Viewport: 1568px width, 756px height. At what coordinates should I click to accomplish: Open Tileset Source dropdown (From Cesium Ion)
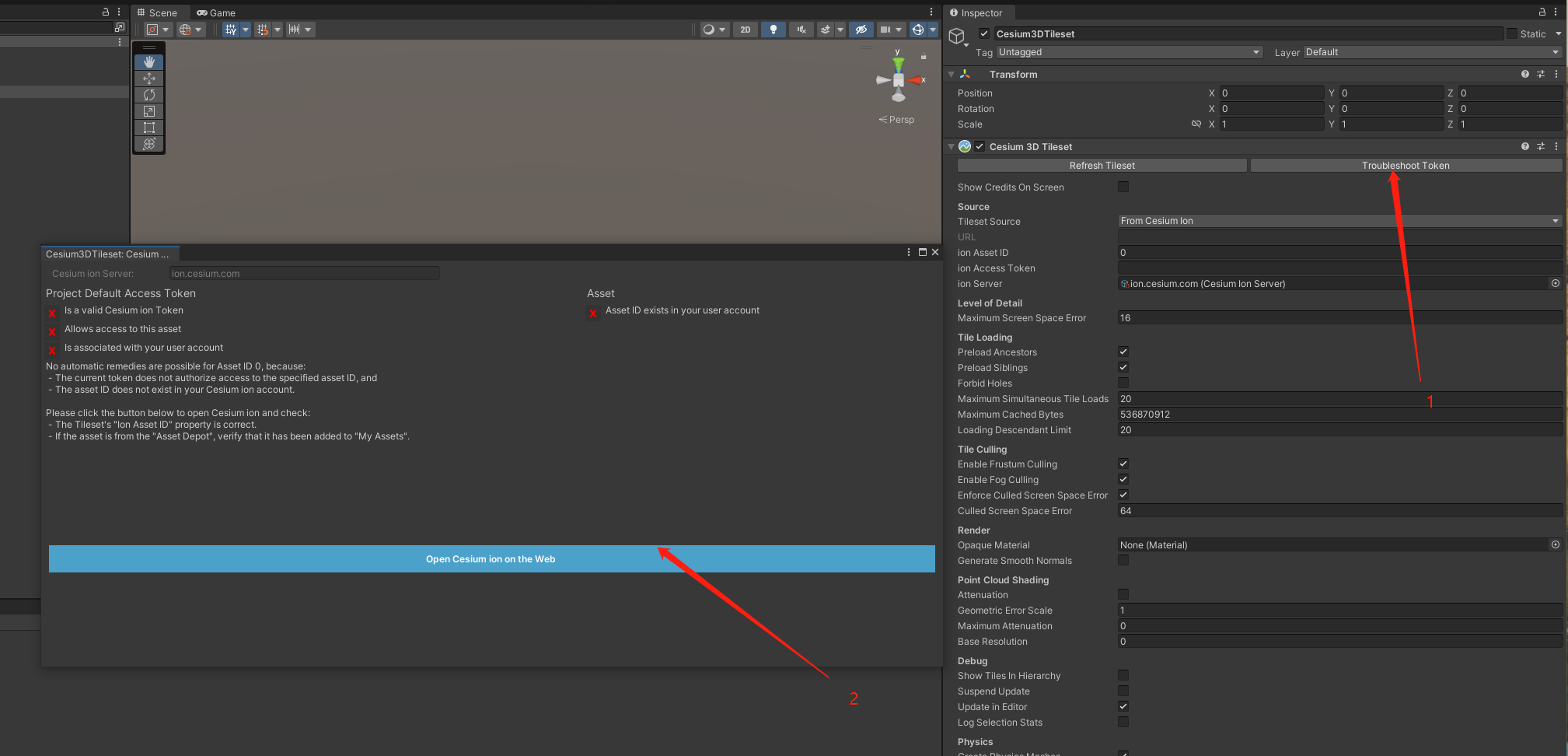point(1340,221)
